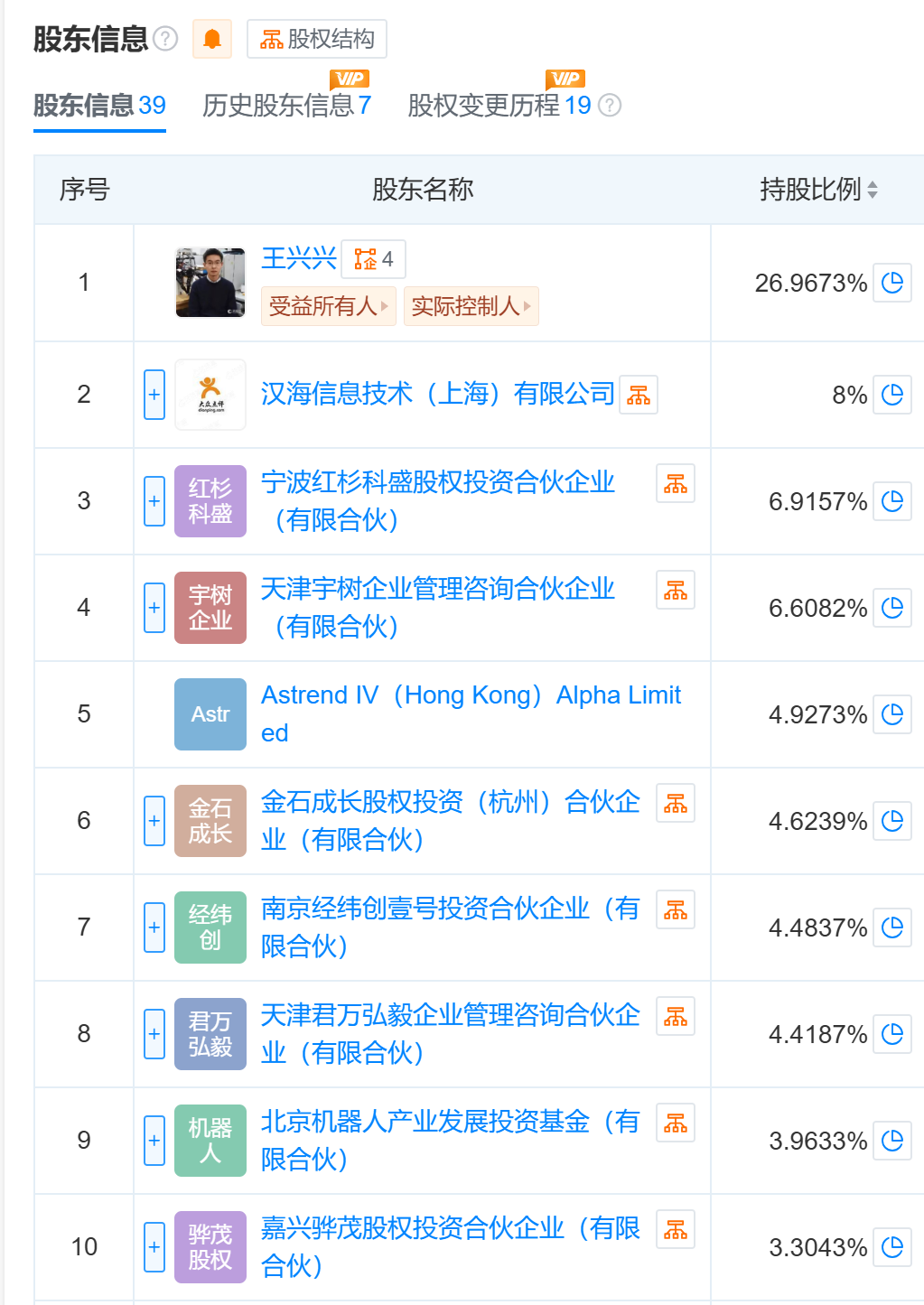924x1305 pixels.
Task: Expand row for 汉海信息技术(上海)有限公司
Action: point(154,395)
